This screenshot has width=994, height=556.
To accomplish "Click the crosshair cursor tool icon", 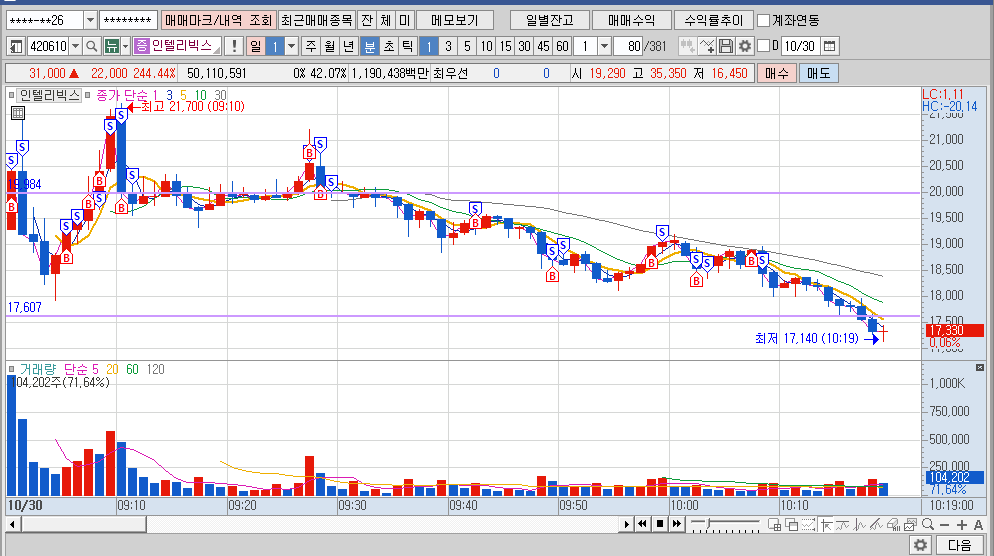I will pos(826,524).
